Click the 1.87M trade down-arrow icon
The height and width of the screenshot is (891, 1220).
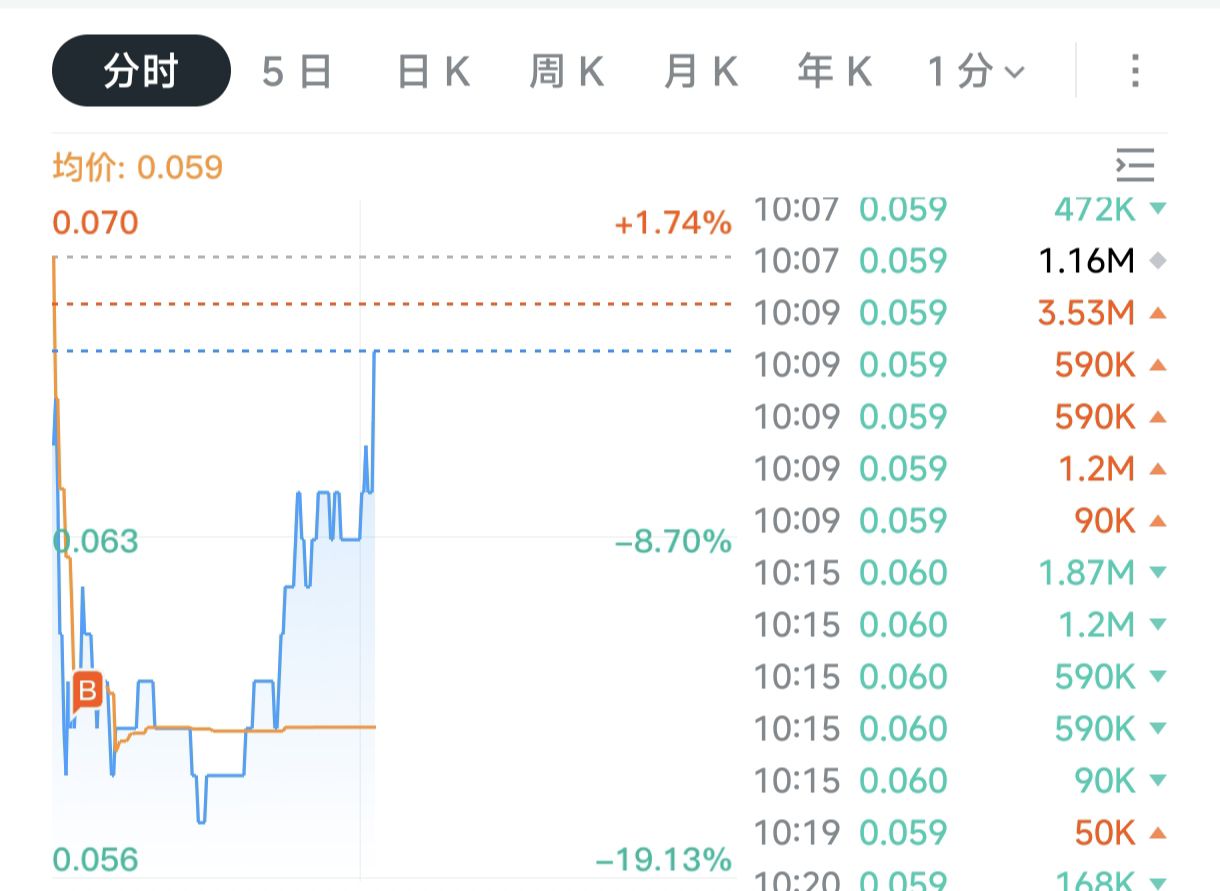coord(1158,573)
